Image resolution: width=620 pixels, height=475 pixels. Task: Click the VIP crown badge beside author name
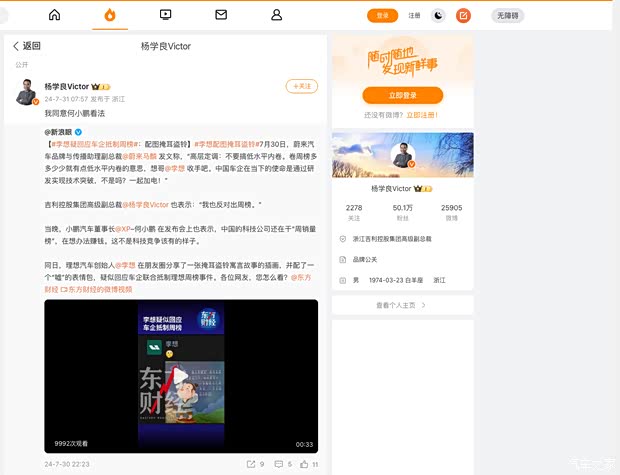click(100, 87)
